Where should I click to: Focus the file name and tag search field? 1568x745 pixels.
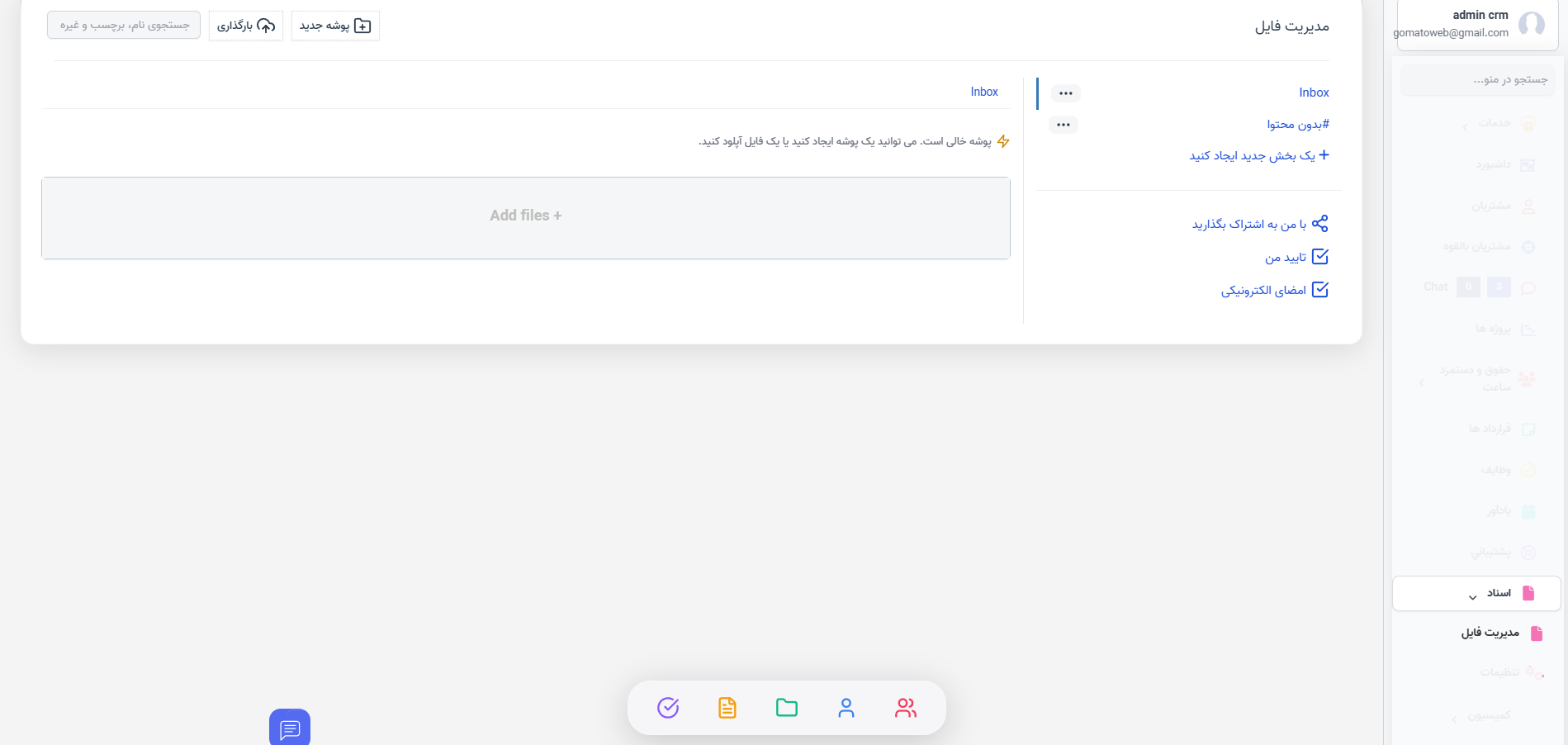[x=124, y=26]
